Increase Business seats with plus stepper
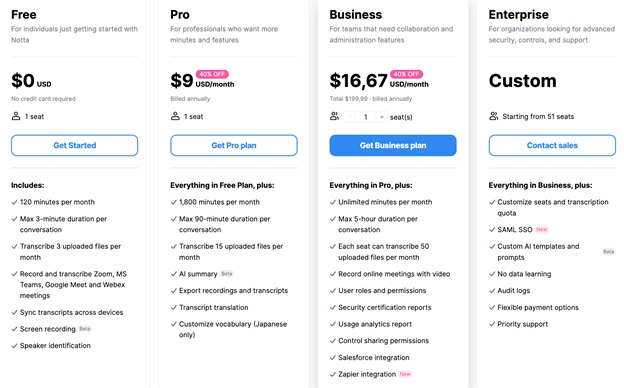This screenshot has height=388, width=624. (382, 117)
